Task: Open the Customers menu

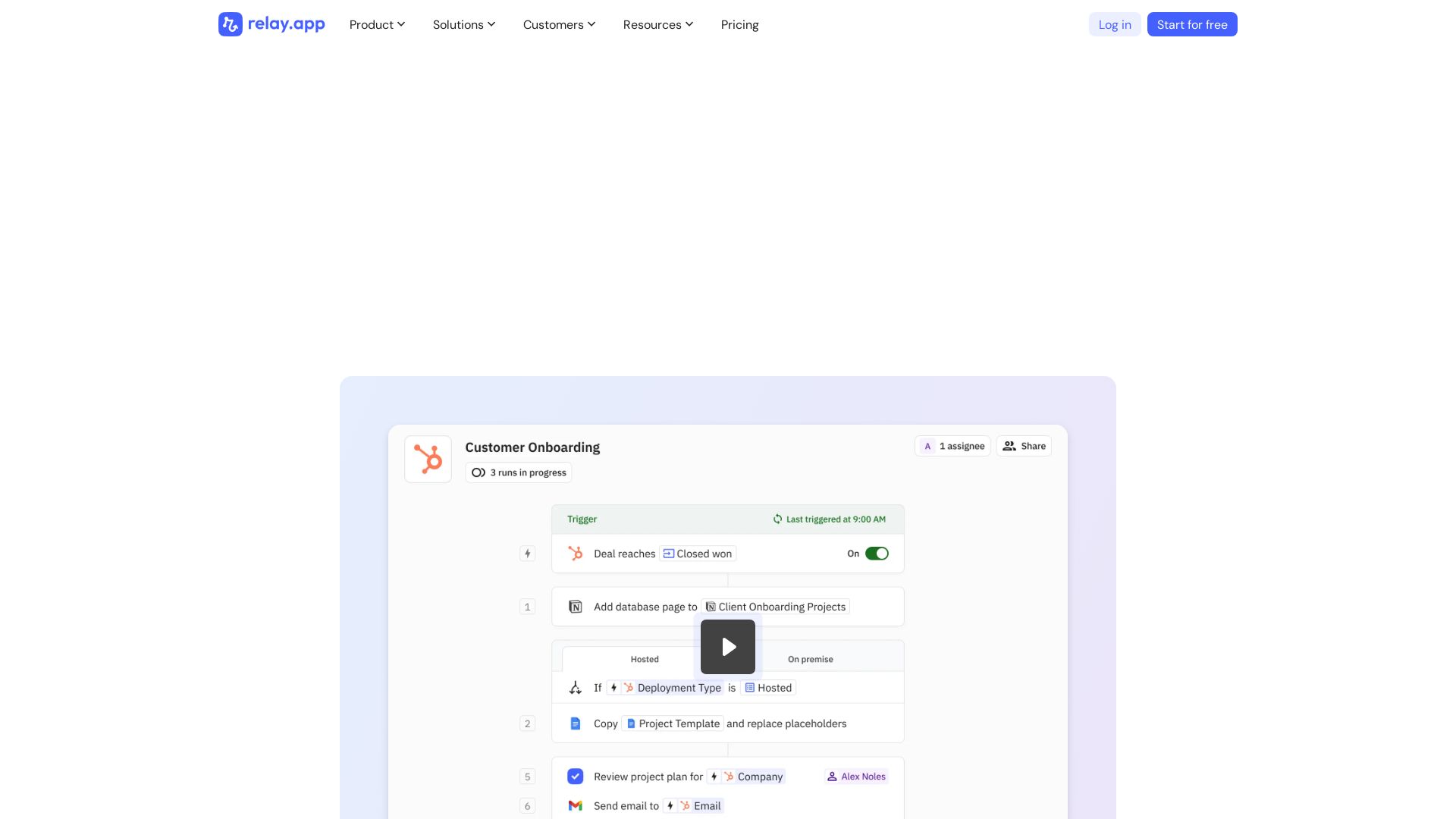Action: (559, 24)
